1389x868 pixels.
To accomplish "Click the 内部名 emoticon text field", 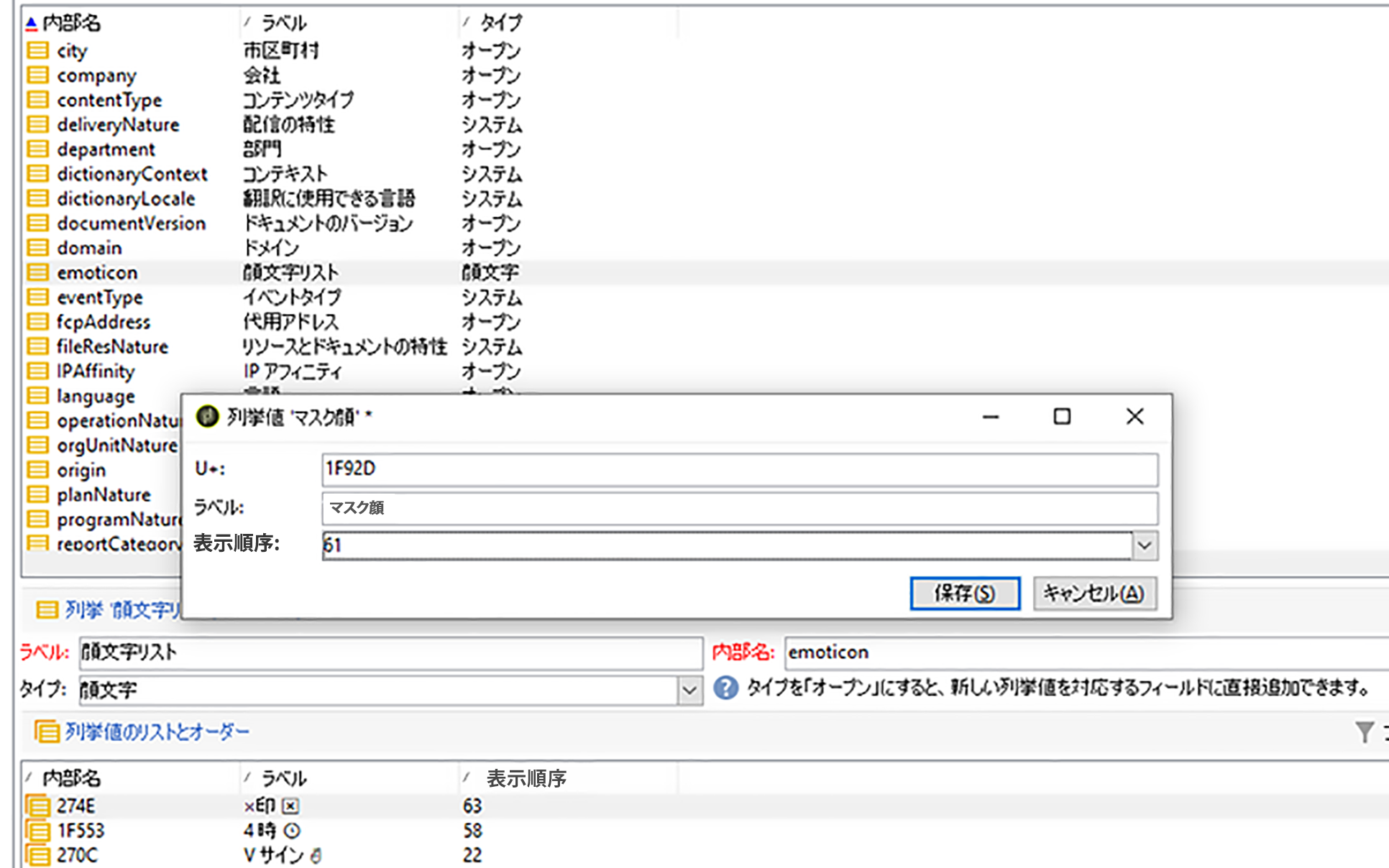I will pos(1078,652).
